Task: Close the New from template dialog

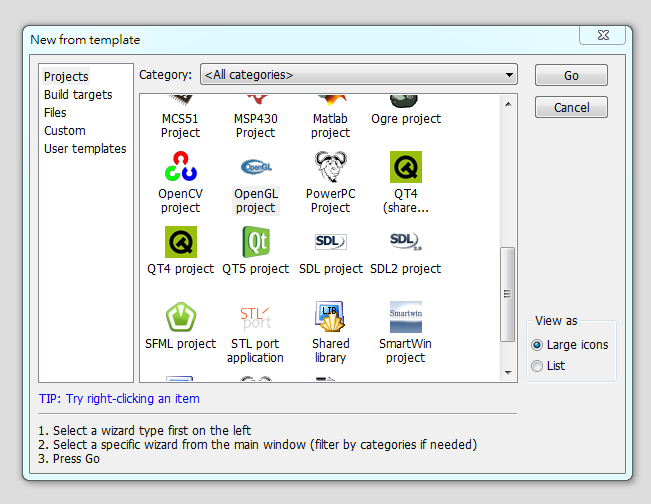Action: click(603, 35)
